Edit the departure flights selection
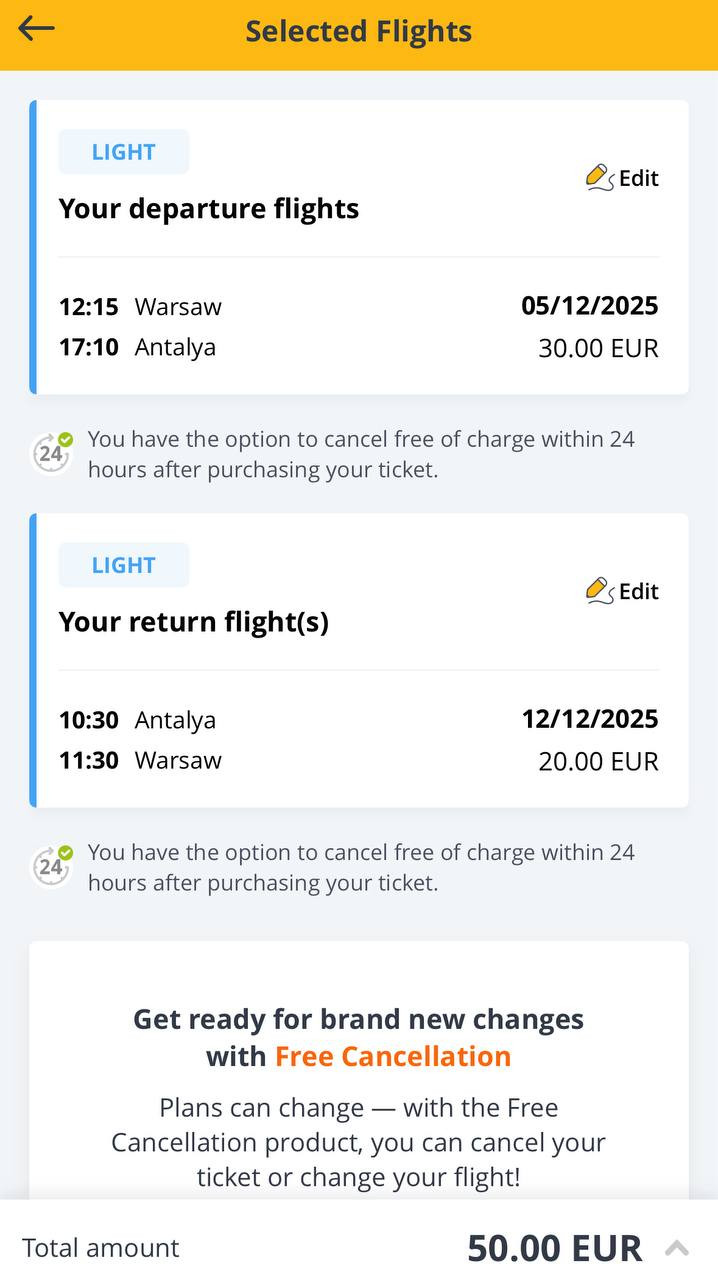The image size is (718, 1280). [x=637, y=178]
